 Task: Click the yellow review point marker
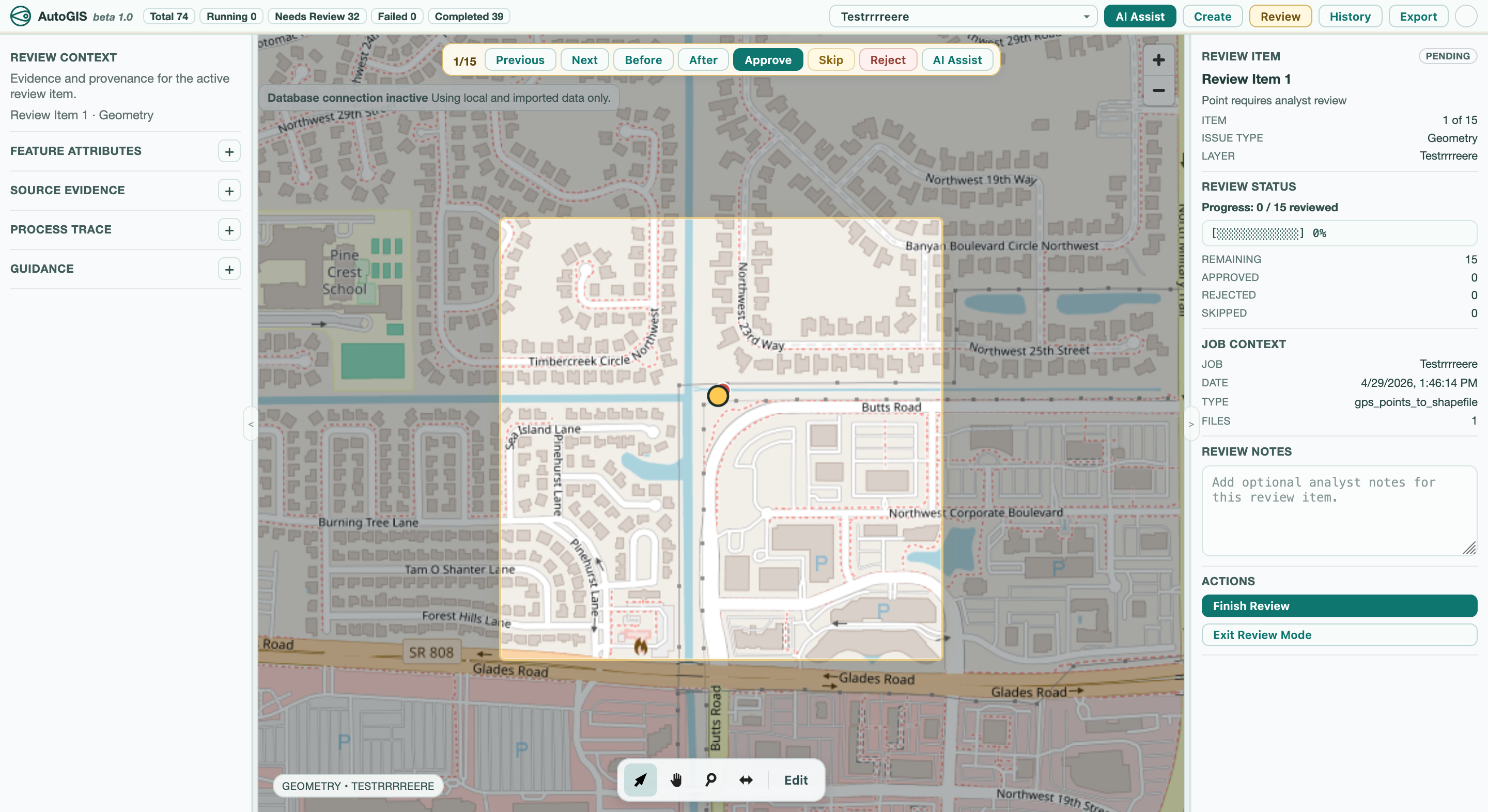point(718,396)
